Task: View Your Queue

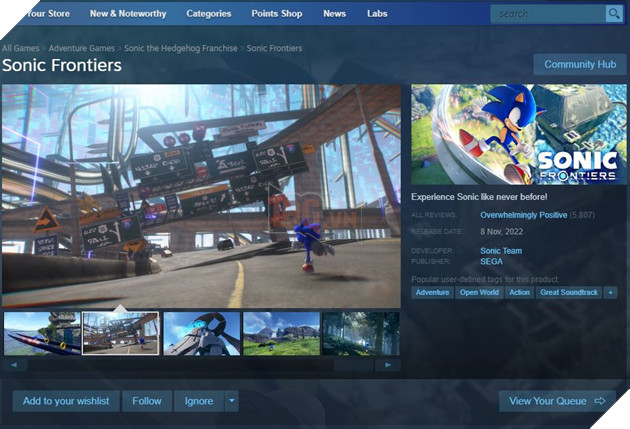Action: click(x=557, y=401)
